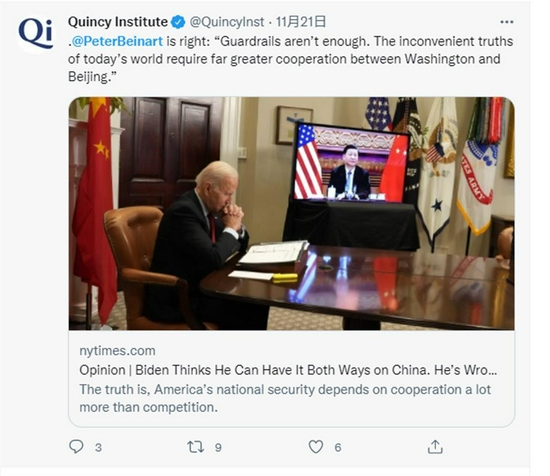Click the TV screen within the photo

[x=351, y=164]
